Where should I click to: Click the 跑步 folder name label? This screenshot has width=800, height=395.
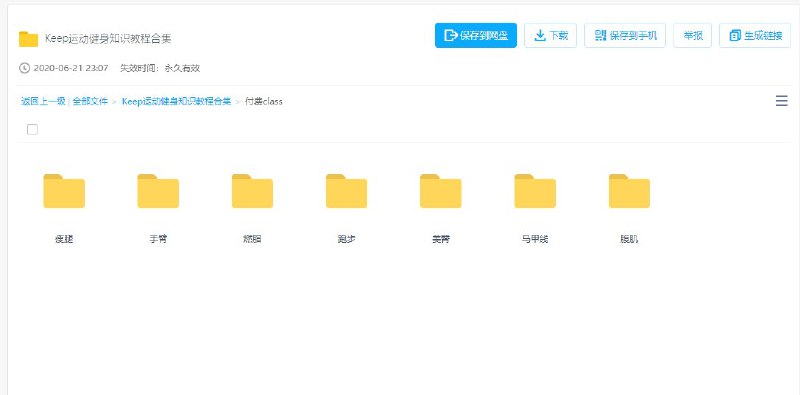point(346,239)
